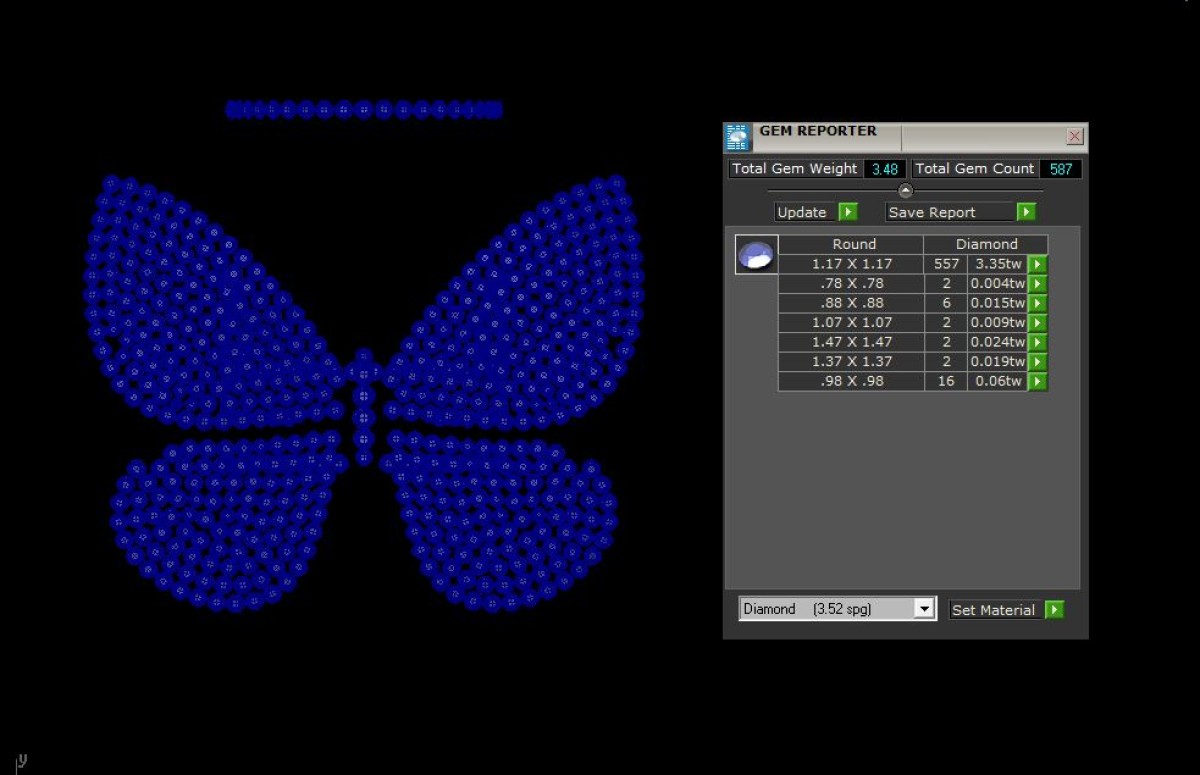Screen dimensions: 1200x775
Task: Click the Total Gem Weight value field
Action: (x=884, y=169)
